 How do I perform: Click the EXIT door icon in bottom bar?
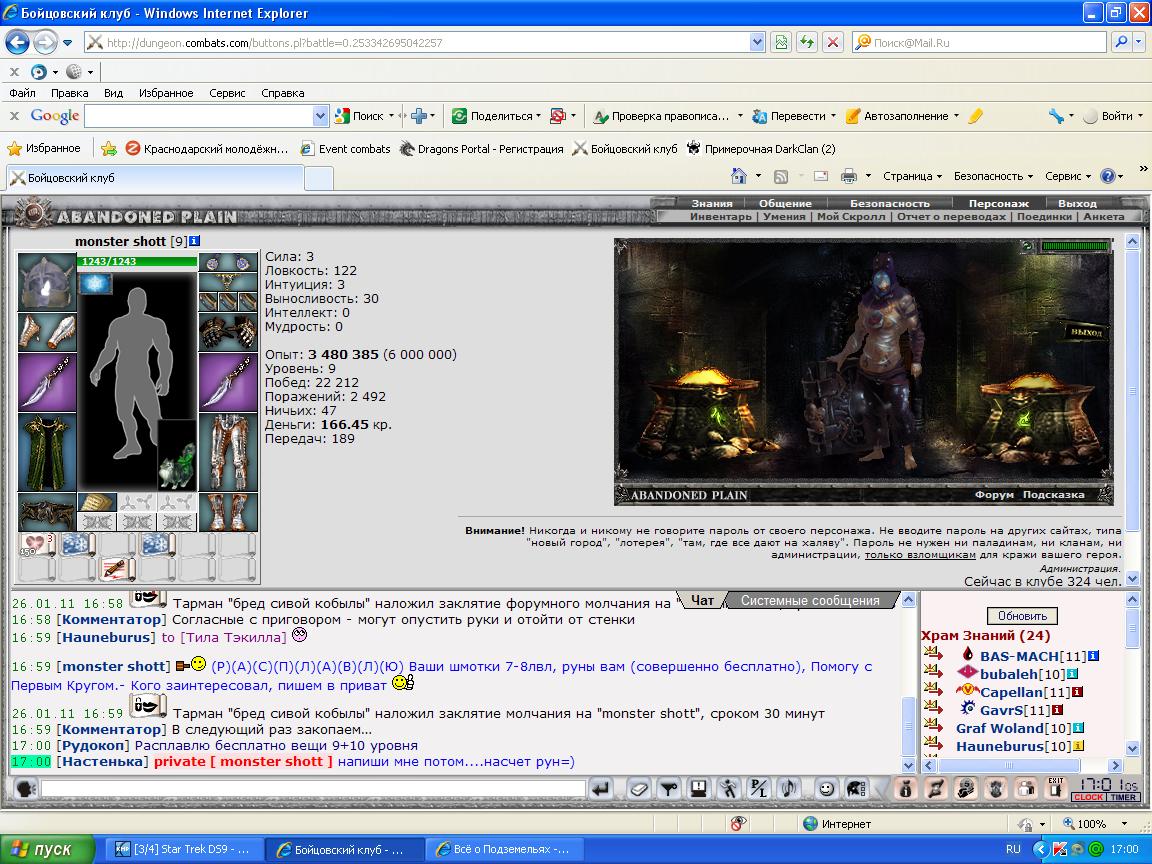tap(1056, 788)
